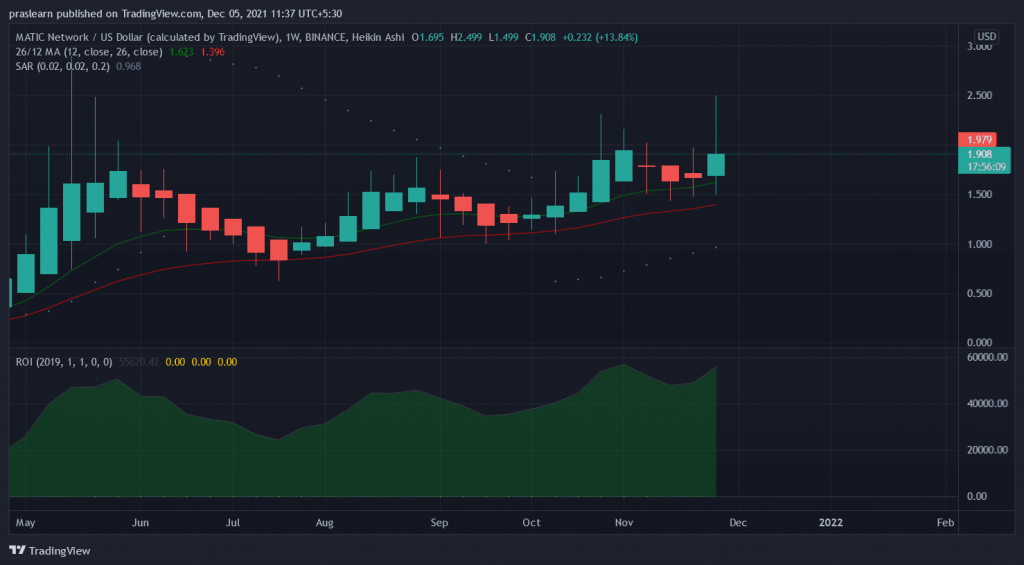Click the 2022 label on time axis

tap(831, 522)
